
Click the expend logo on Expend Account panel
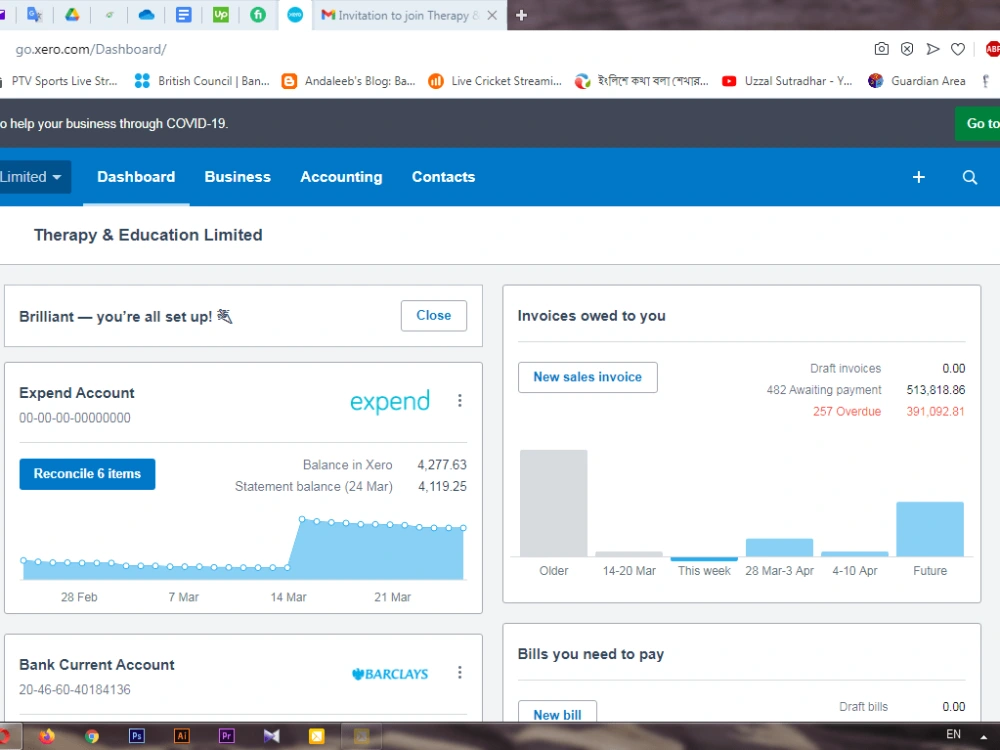[389, 401]
